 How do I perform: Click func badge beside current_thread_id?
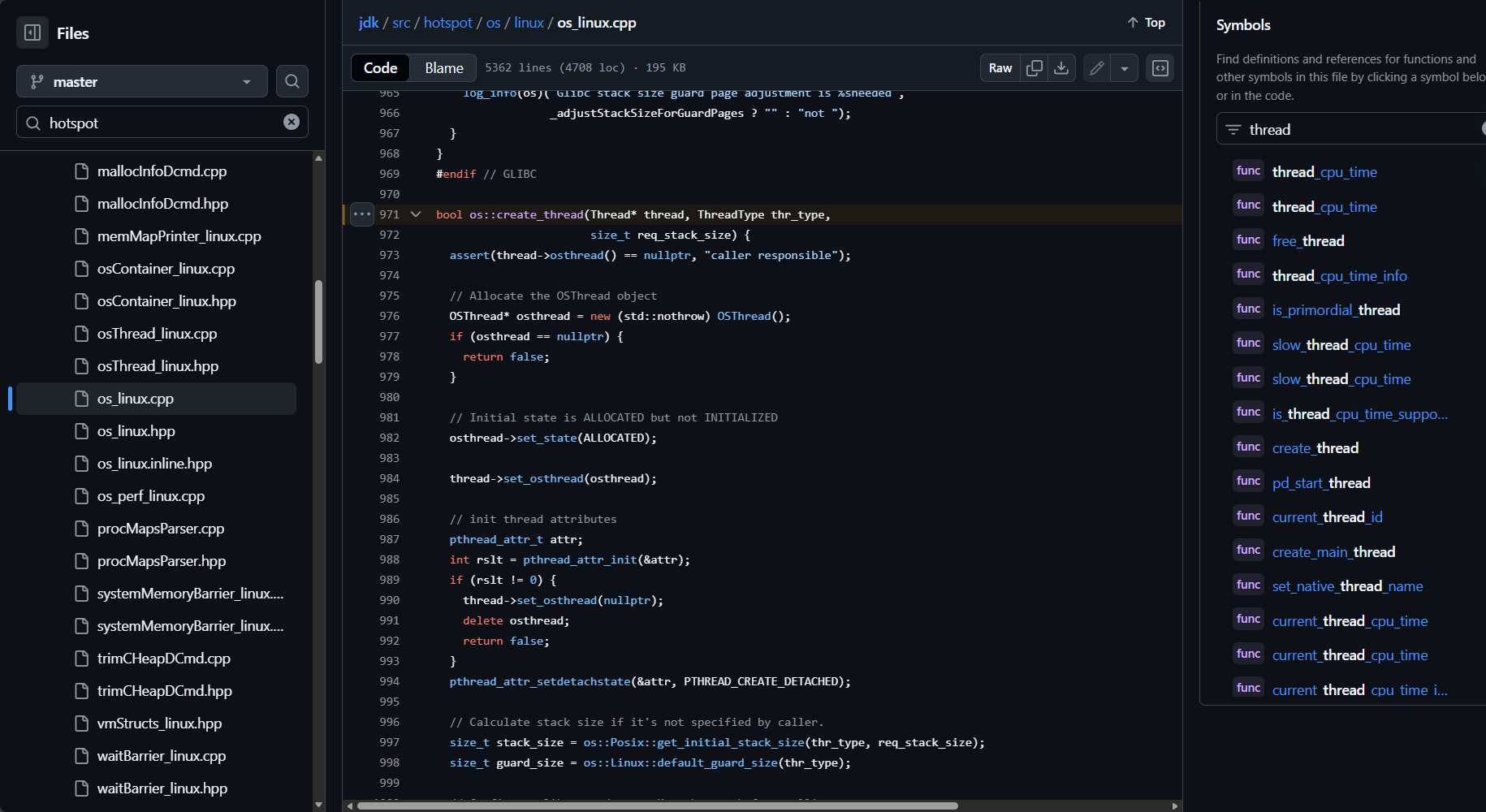[1248, 516]
